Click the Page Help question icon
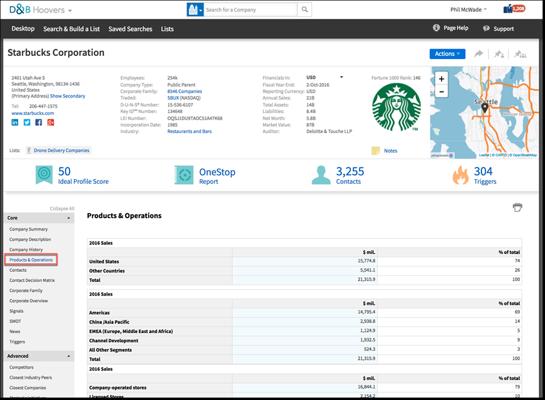Screen dimensions: 545x400 436,28
